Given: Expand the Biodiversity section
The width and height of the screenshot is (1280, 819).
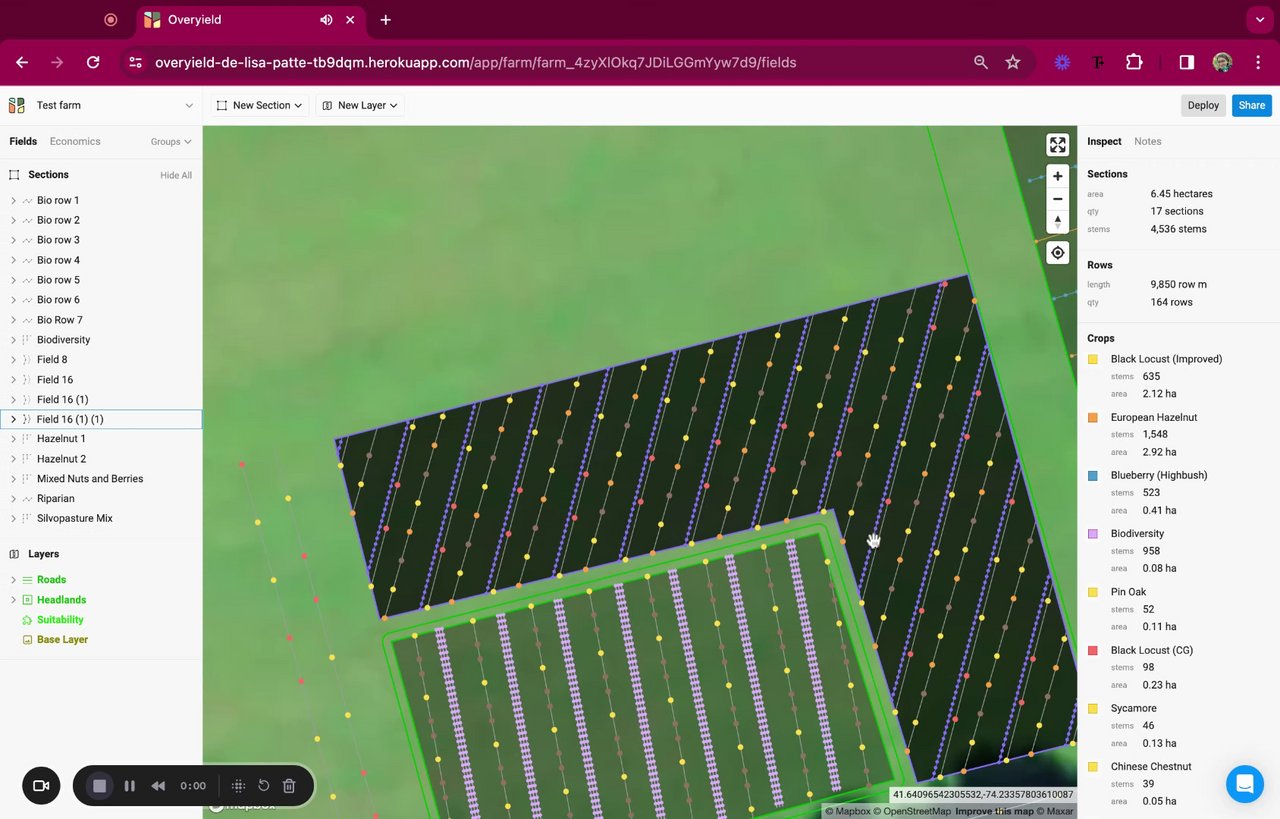Looking at the screenshot, I should (x=13, y=340).
